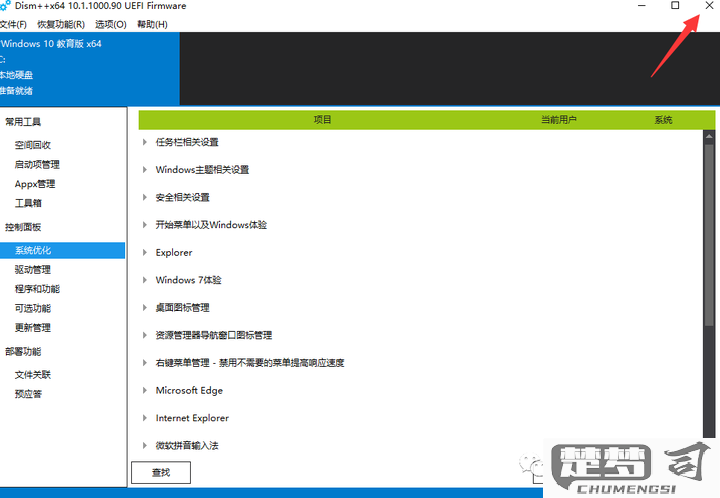Open 驱动管理 in the sidebar
Screen dimensions: 720x498
tap(33, 269)
